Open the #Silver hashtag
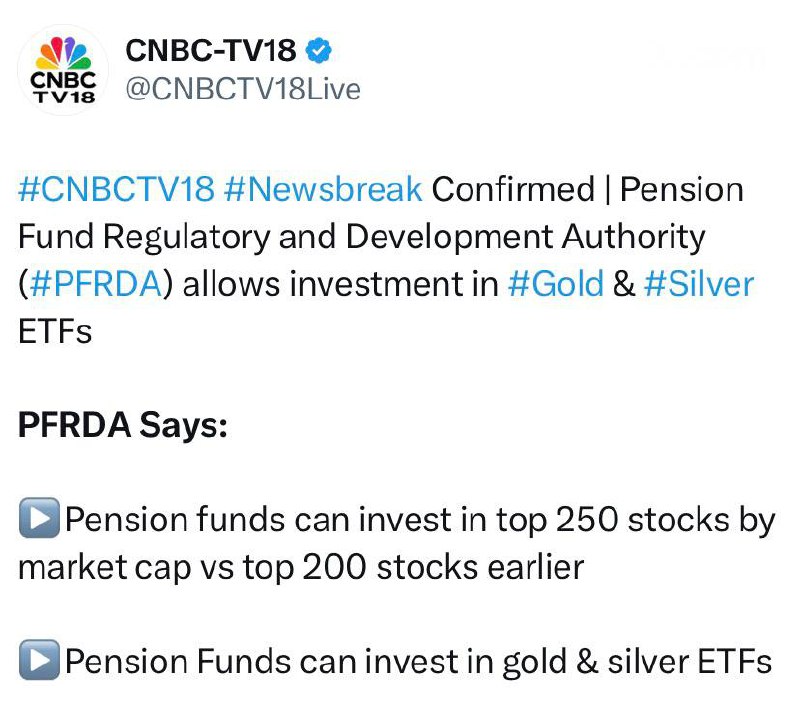The height and width of the screenshot is (707, 800). point(698,284)
